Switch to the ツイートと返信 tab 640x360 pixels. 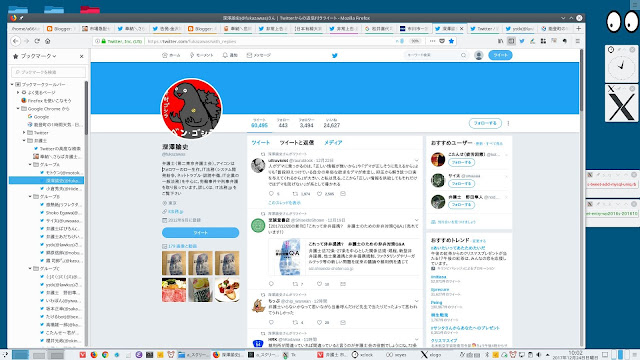click(x=297, y=142)
